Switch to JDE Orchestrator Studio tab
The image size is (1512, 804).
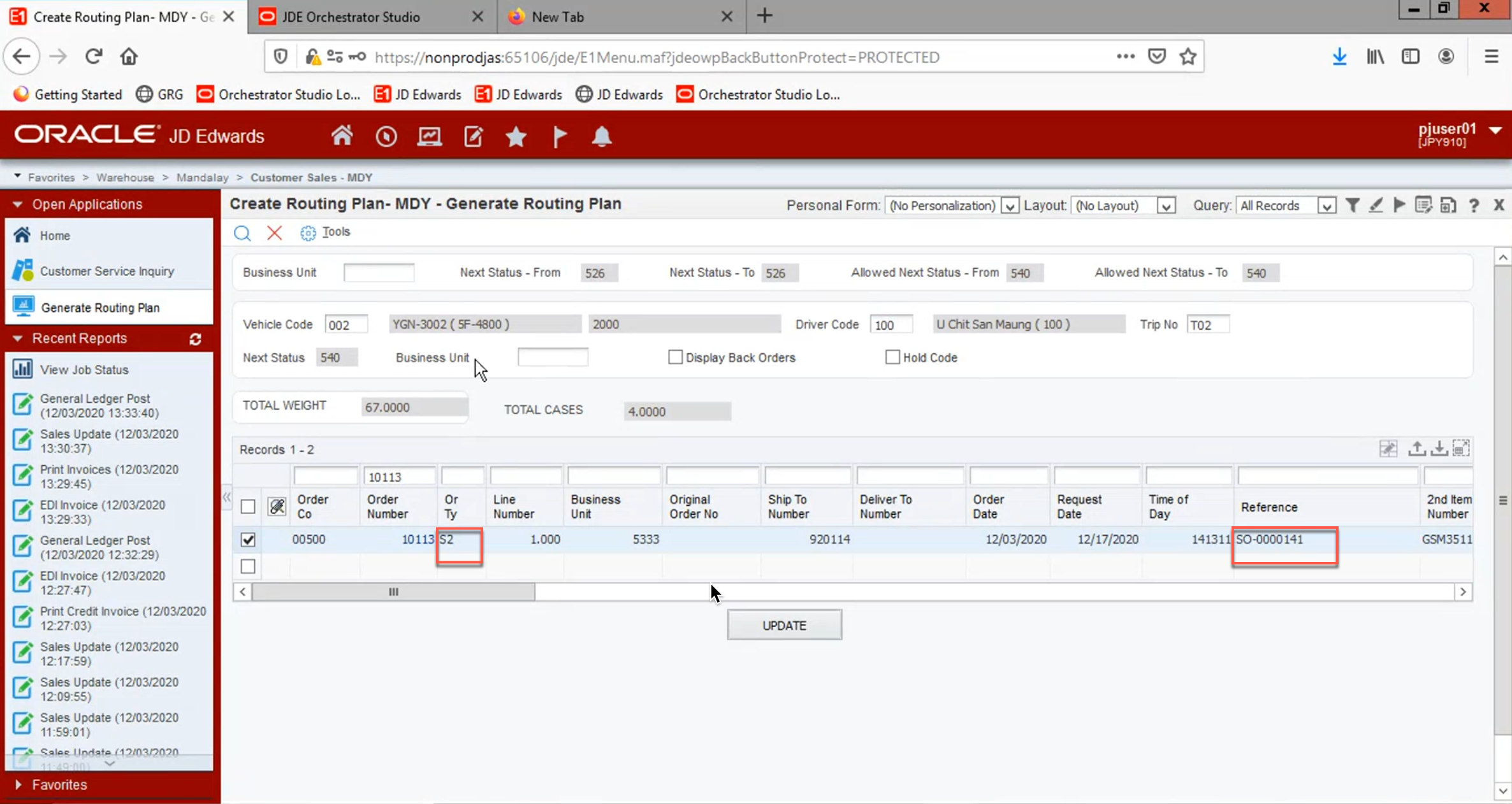pyautogui.click(x=351, y=17)
